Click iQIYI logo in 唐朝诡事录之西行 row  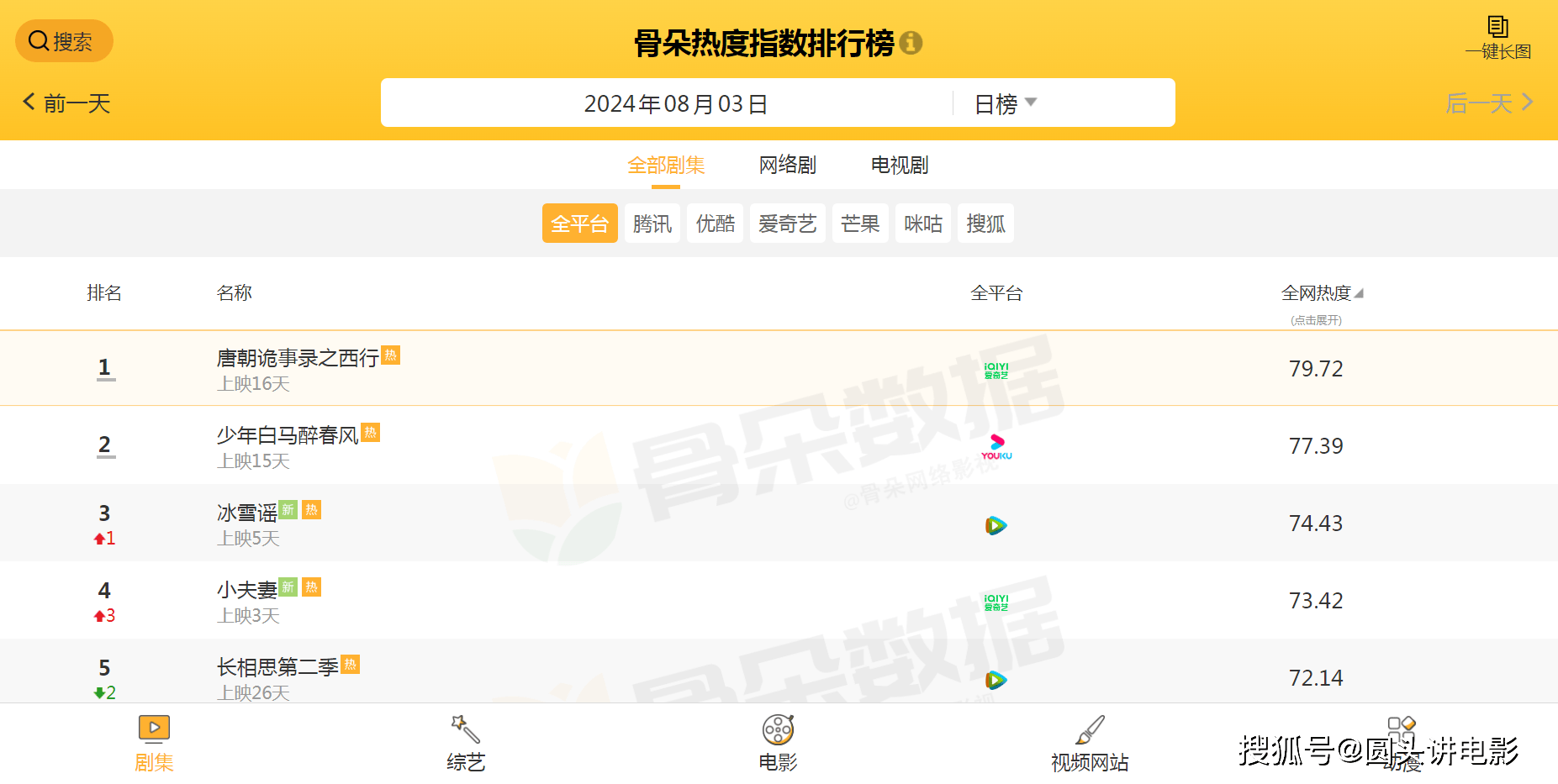click(996, 371)
